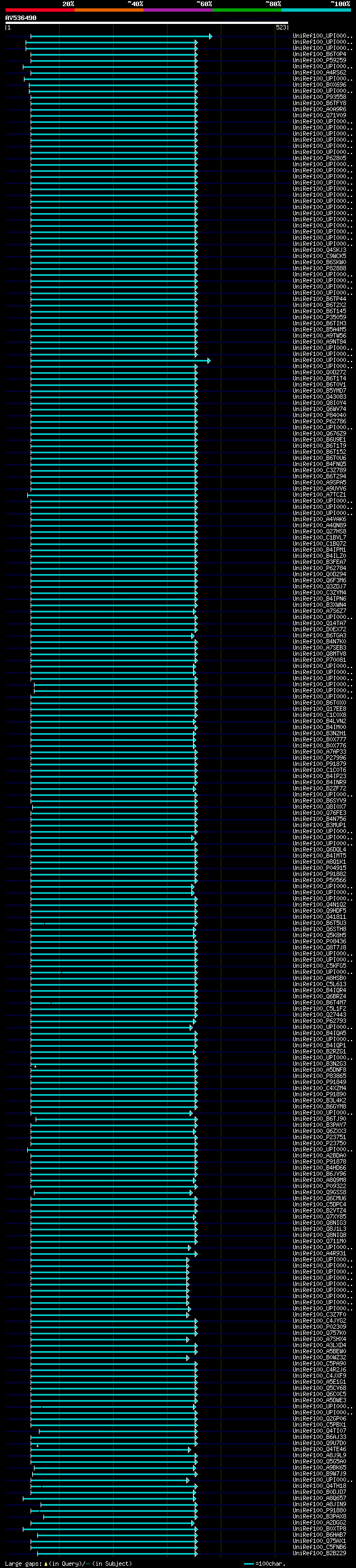Select UniRef100_P62793 subject name
Screen dimensions: 356x1568
pos(319,1021)
